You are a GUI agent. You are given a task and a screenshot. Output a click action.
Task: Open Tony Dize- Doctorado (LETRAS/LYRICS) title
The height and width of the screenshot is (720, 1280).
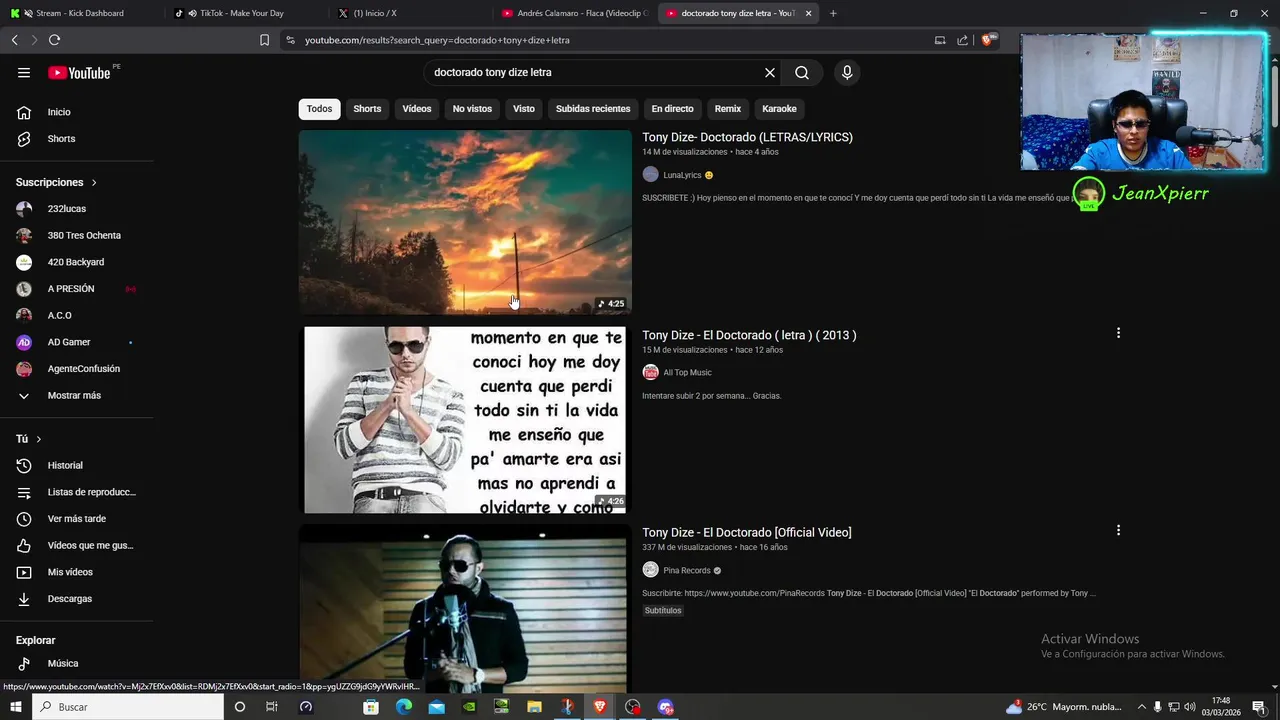747,137
